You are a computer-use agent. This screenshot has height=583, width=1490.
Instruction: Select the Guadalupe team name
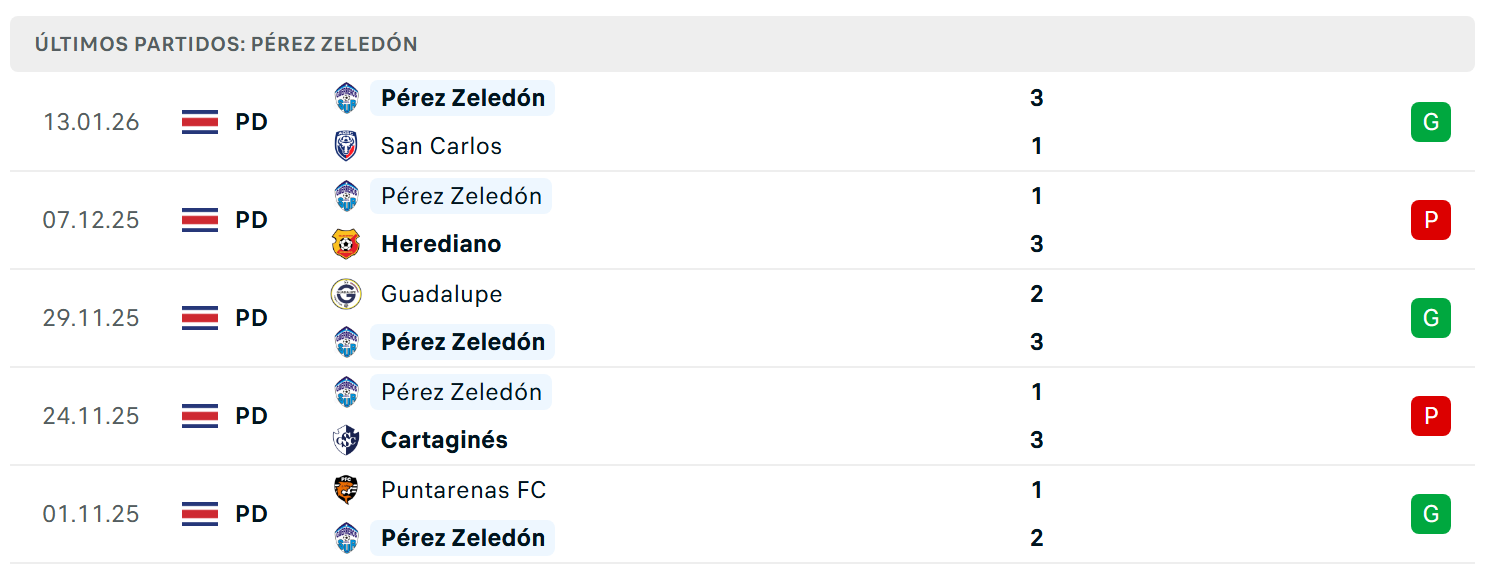(x=441, y=294)
